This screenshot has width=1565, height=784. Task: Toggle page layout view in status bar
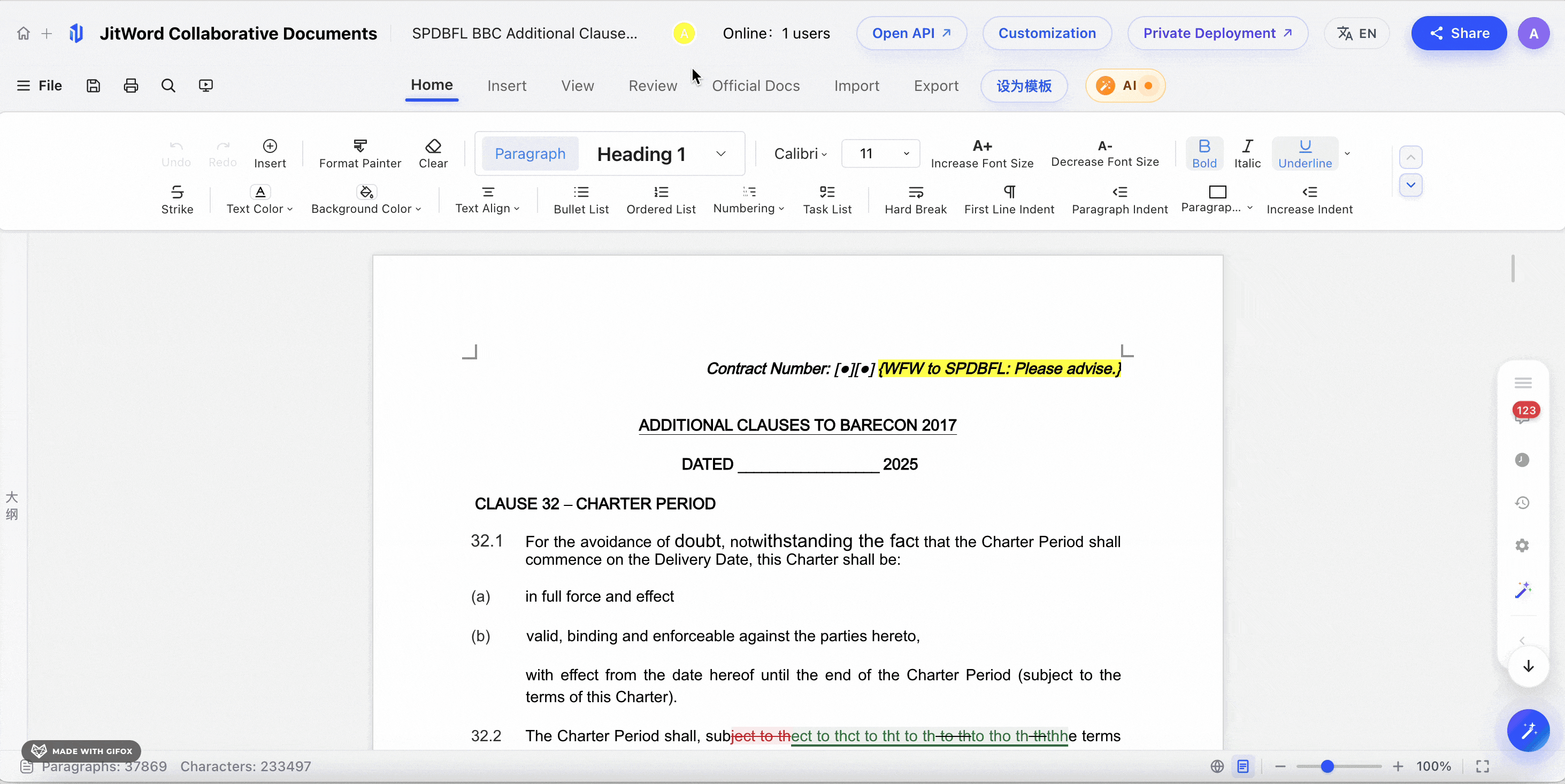pos(1243,766)
